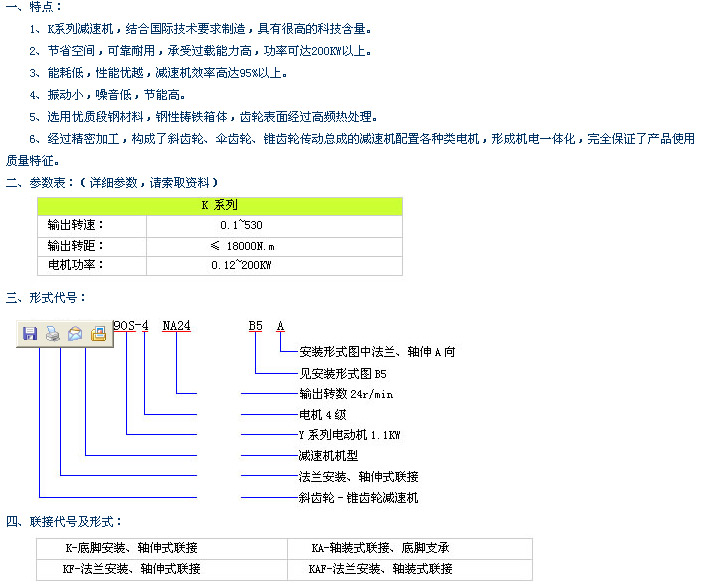Select the '输出转速' row label
This screenshot has width=704, height=588.
pyautogui.click(x=76, y=225)
